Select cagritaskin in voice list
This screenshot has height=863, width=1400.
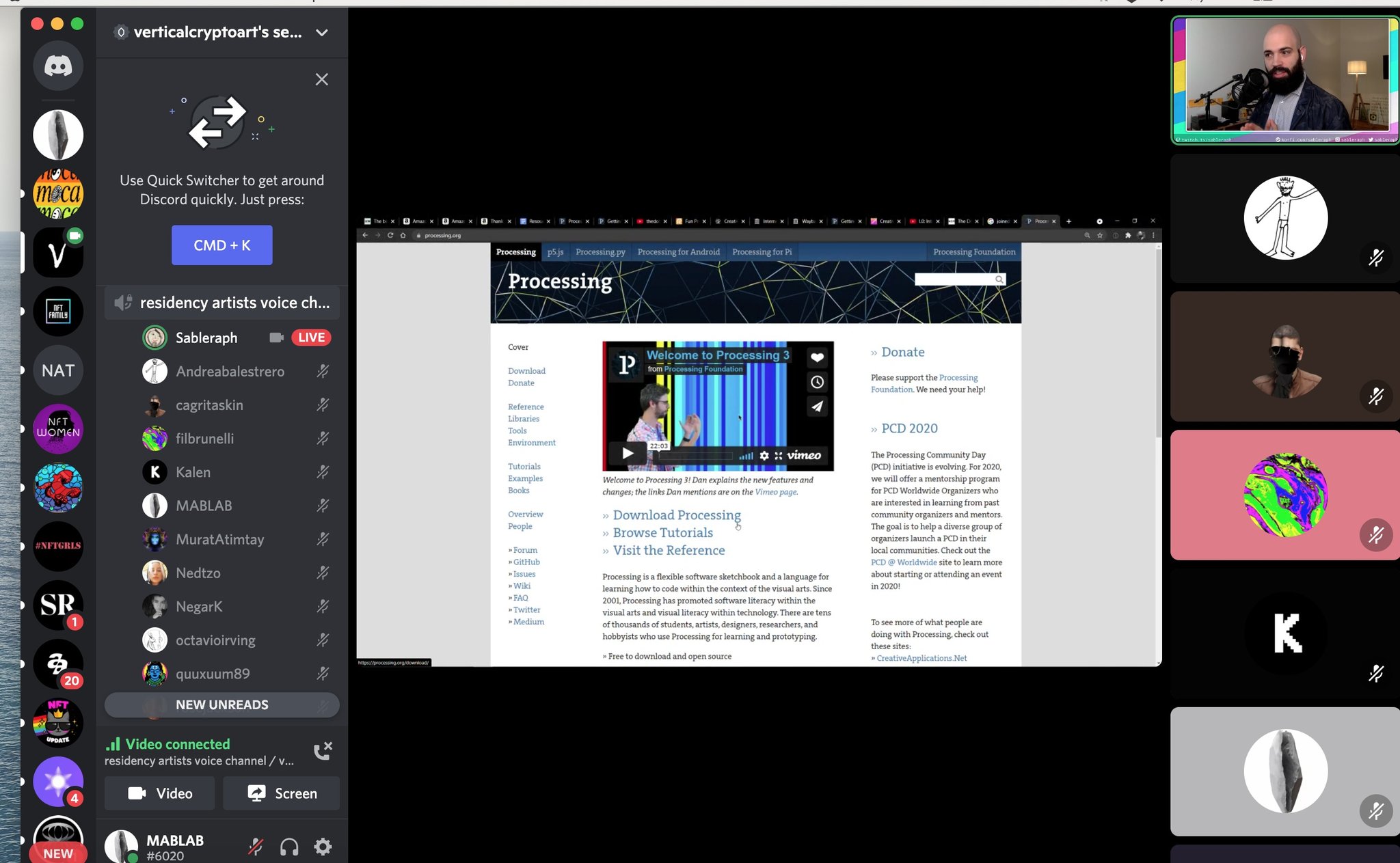[209, 405]
